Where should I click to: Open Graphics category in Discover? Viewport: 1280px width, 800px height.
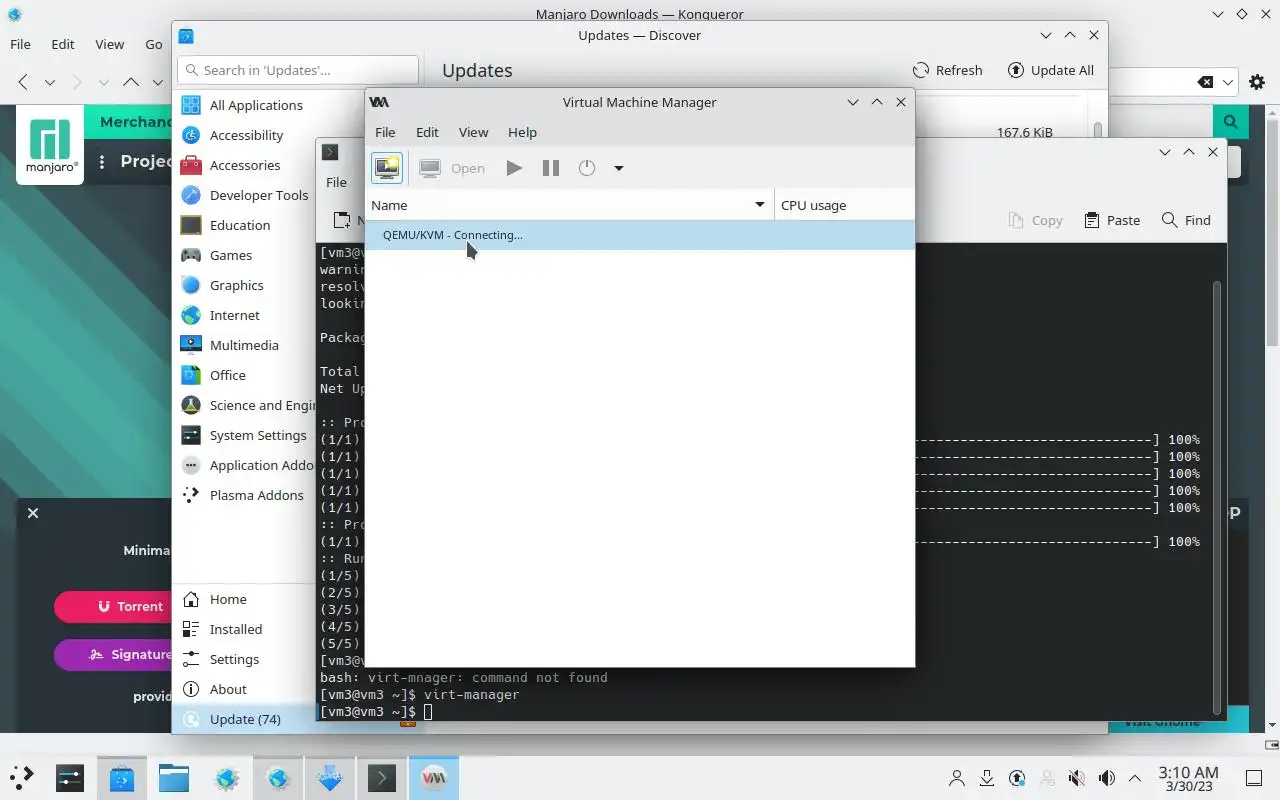point(244,285)
